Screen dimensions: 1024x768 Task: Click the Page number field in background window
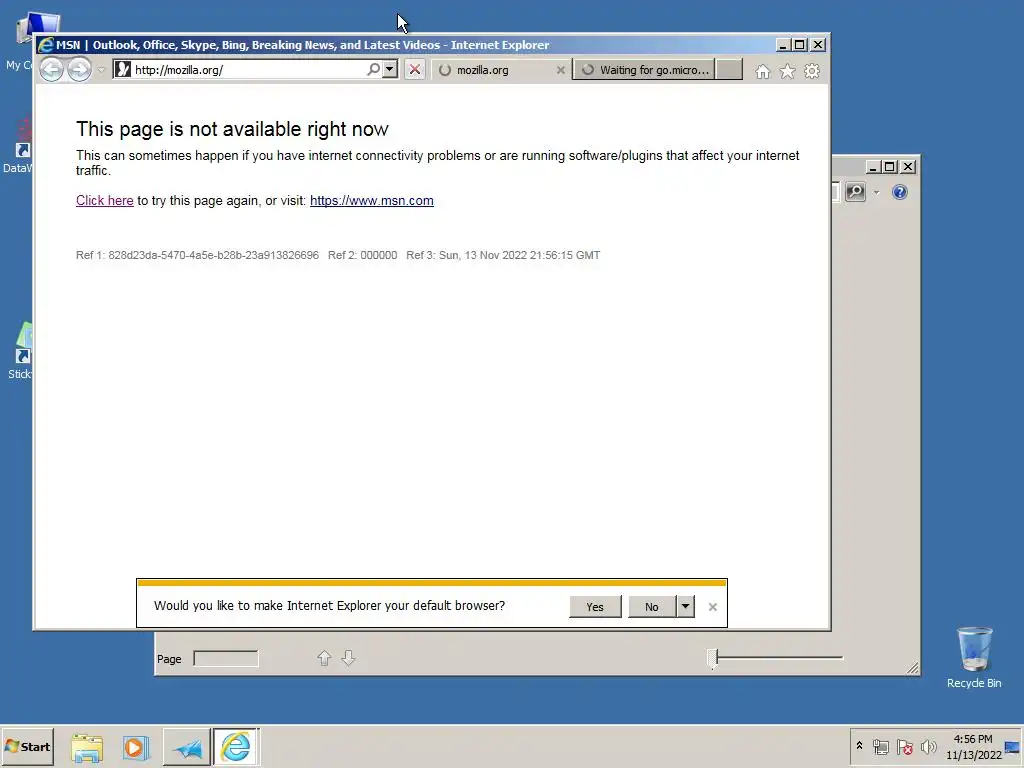[226, 658]
